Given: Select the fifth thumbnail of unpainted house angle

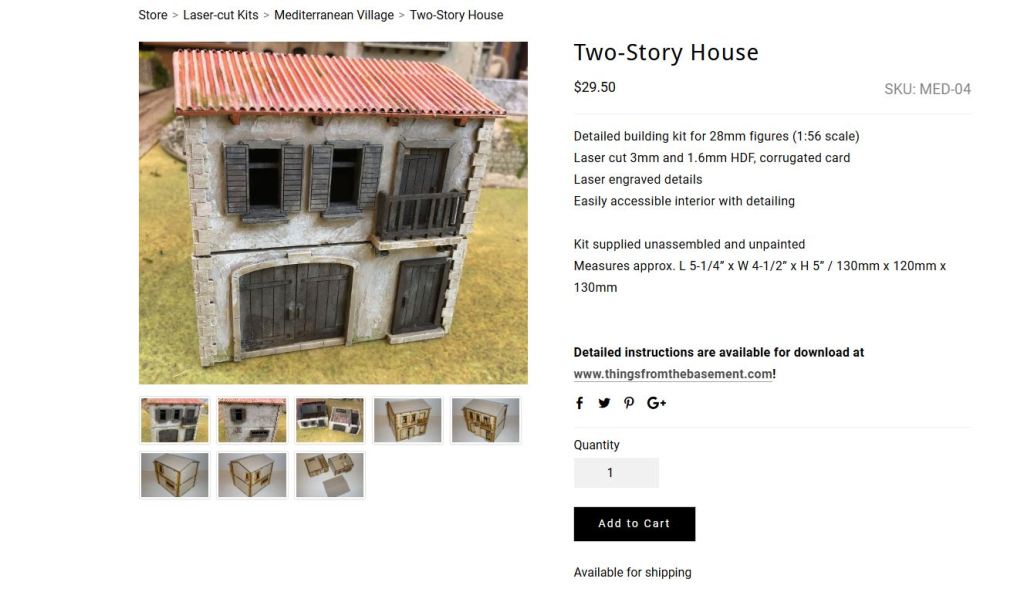Looking at the screenshot, I should [x=485, y=421].
